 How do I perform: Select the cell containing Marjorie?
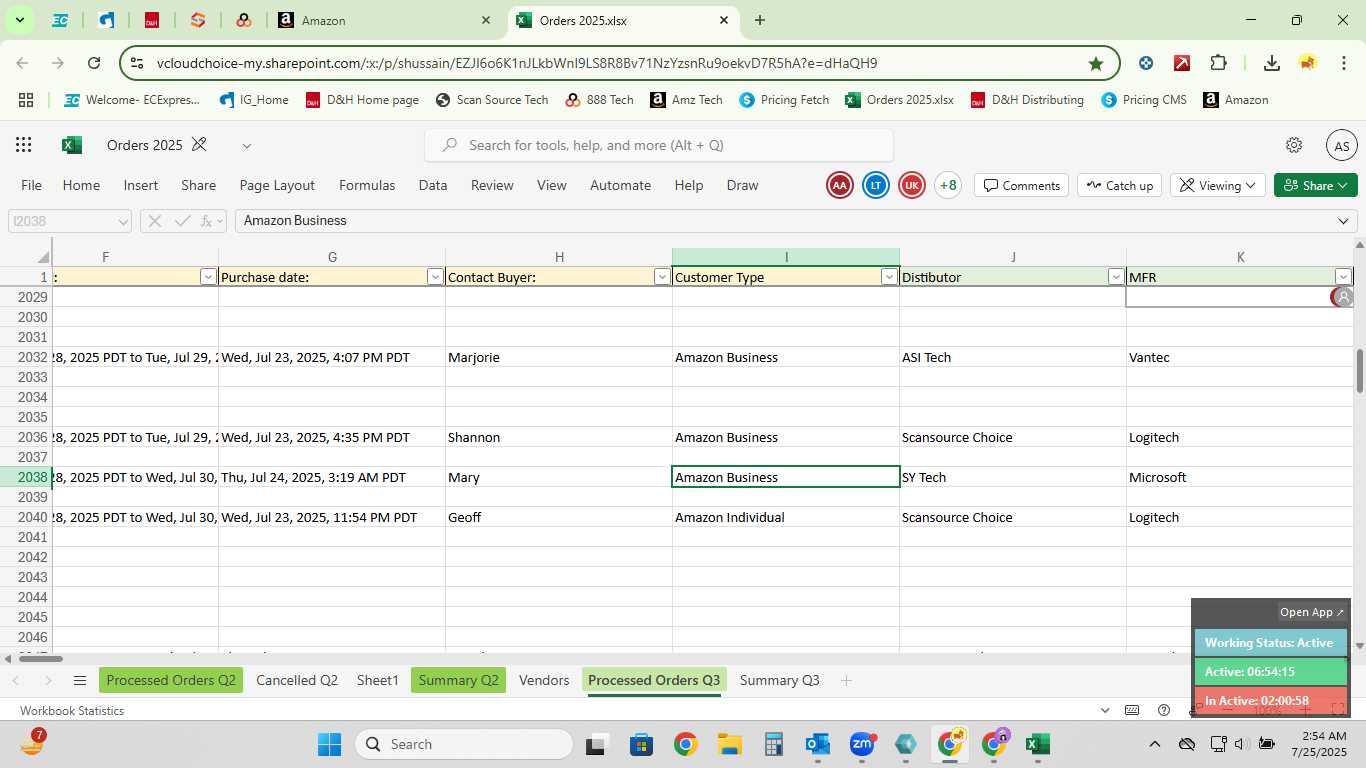coord(559,357)
